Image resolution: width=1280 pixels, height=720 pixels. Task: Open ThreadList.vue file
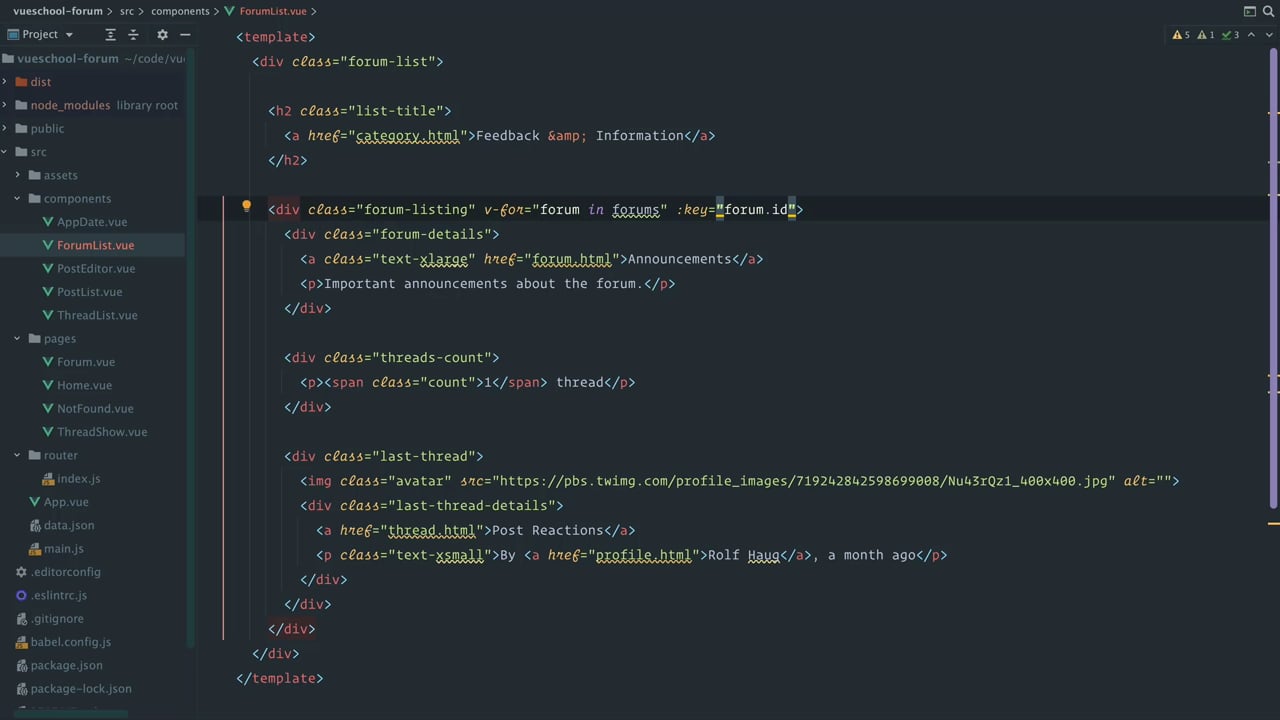click(97, 315)
